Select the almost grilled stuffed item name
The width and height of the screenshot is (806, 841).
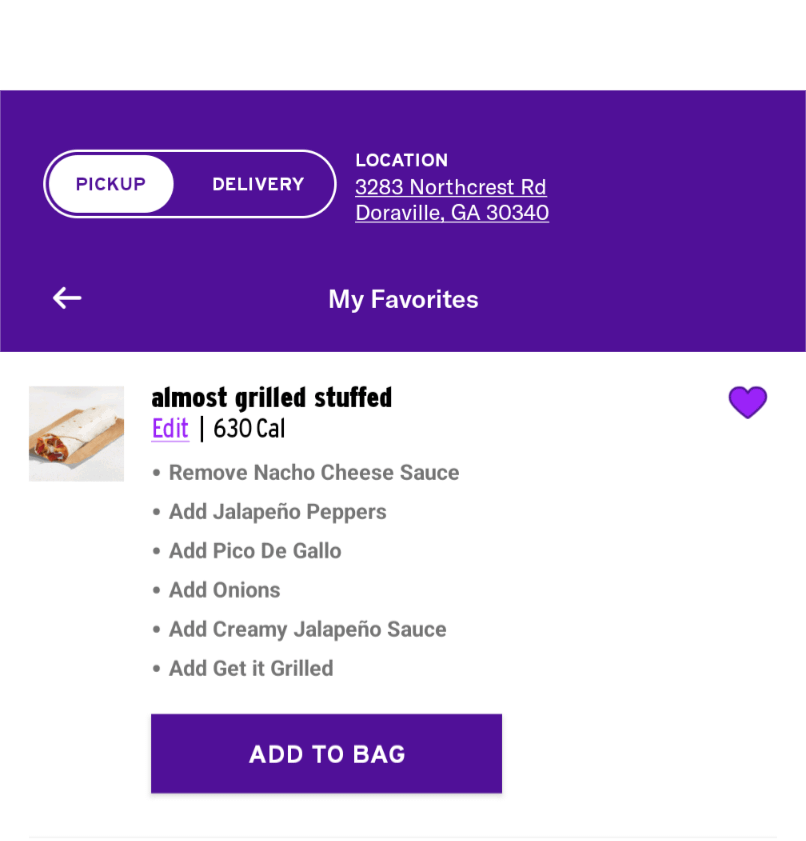[x=271, y=398]
